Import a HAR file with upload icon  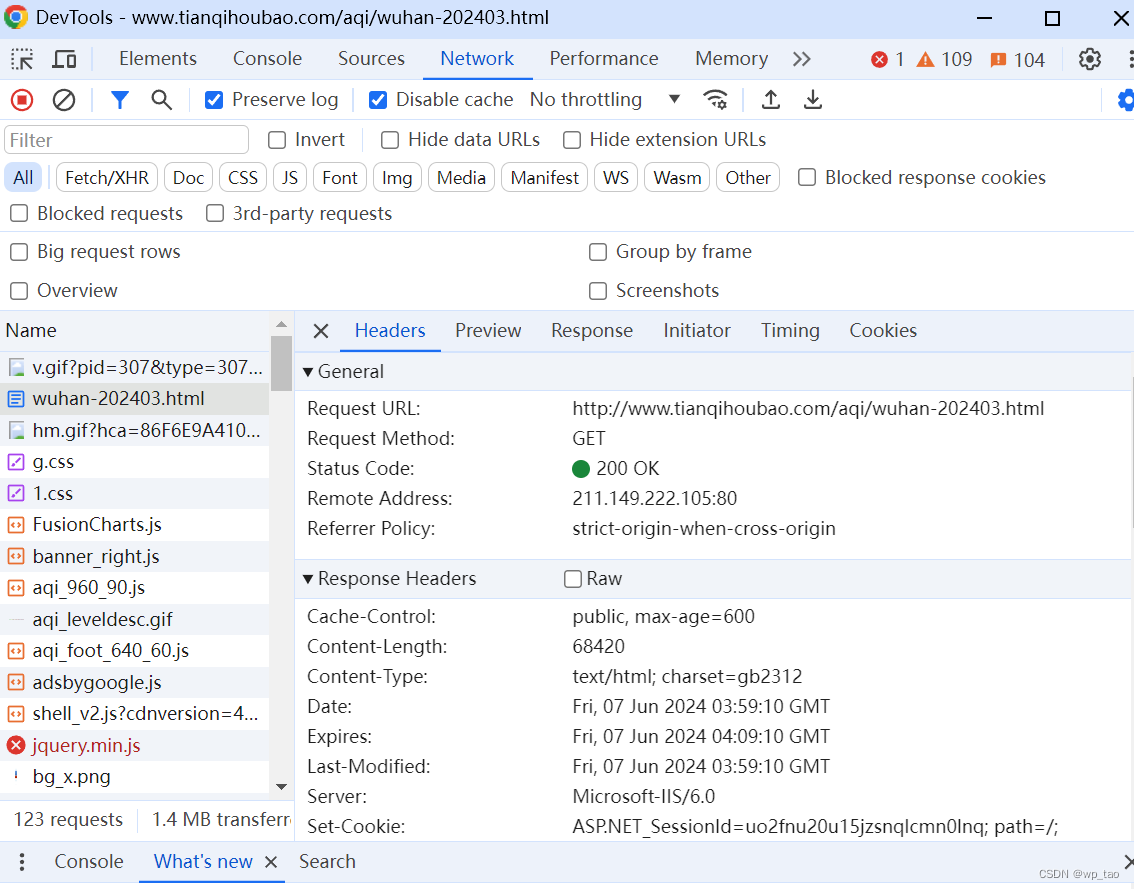pyautogui.click(x=771, y=100)
